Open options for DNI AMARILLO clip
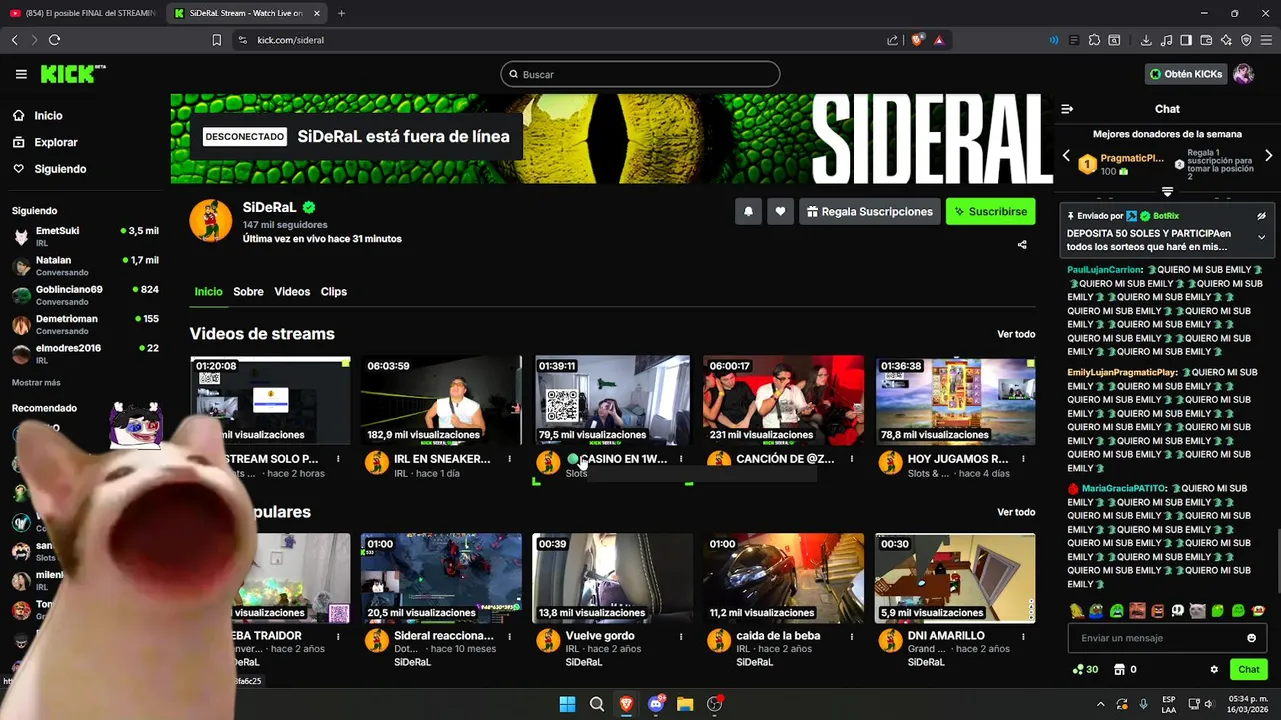1281x720 pixels. (x=1023, y=636)
